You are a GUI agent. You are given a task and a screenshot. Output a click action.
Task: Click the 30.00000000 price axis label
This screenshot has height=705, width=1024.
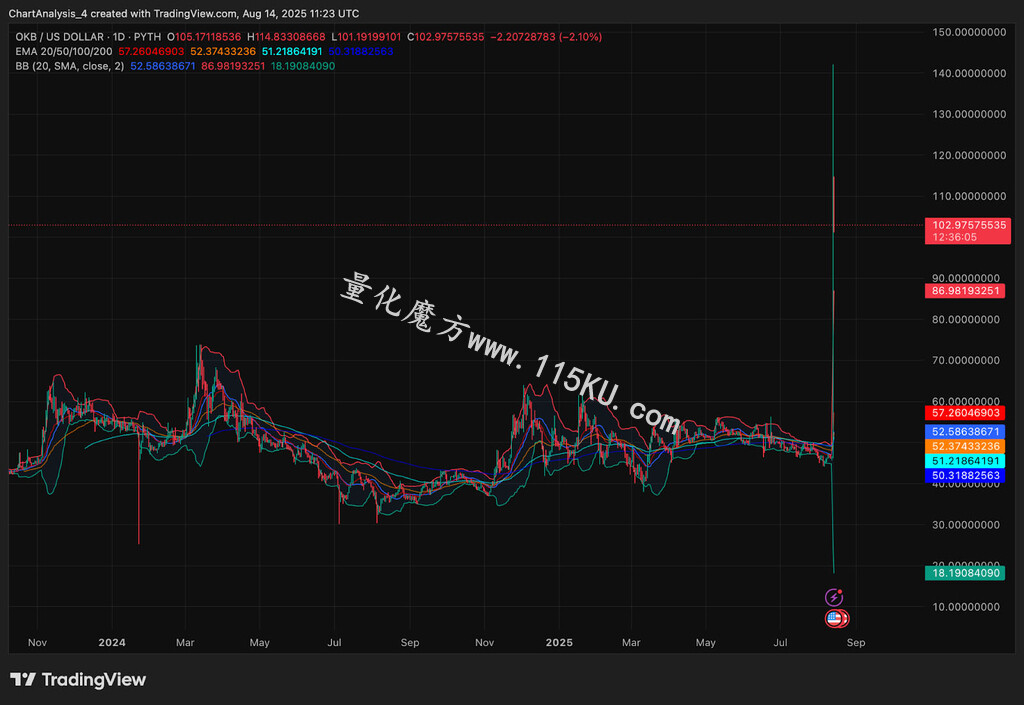tap(966, 525)
